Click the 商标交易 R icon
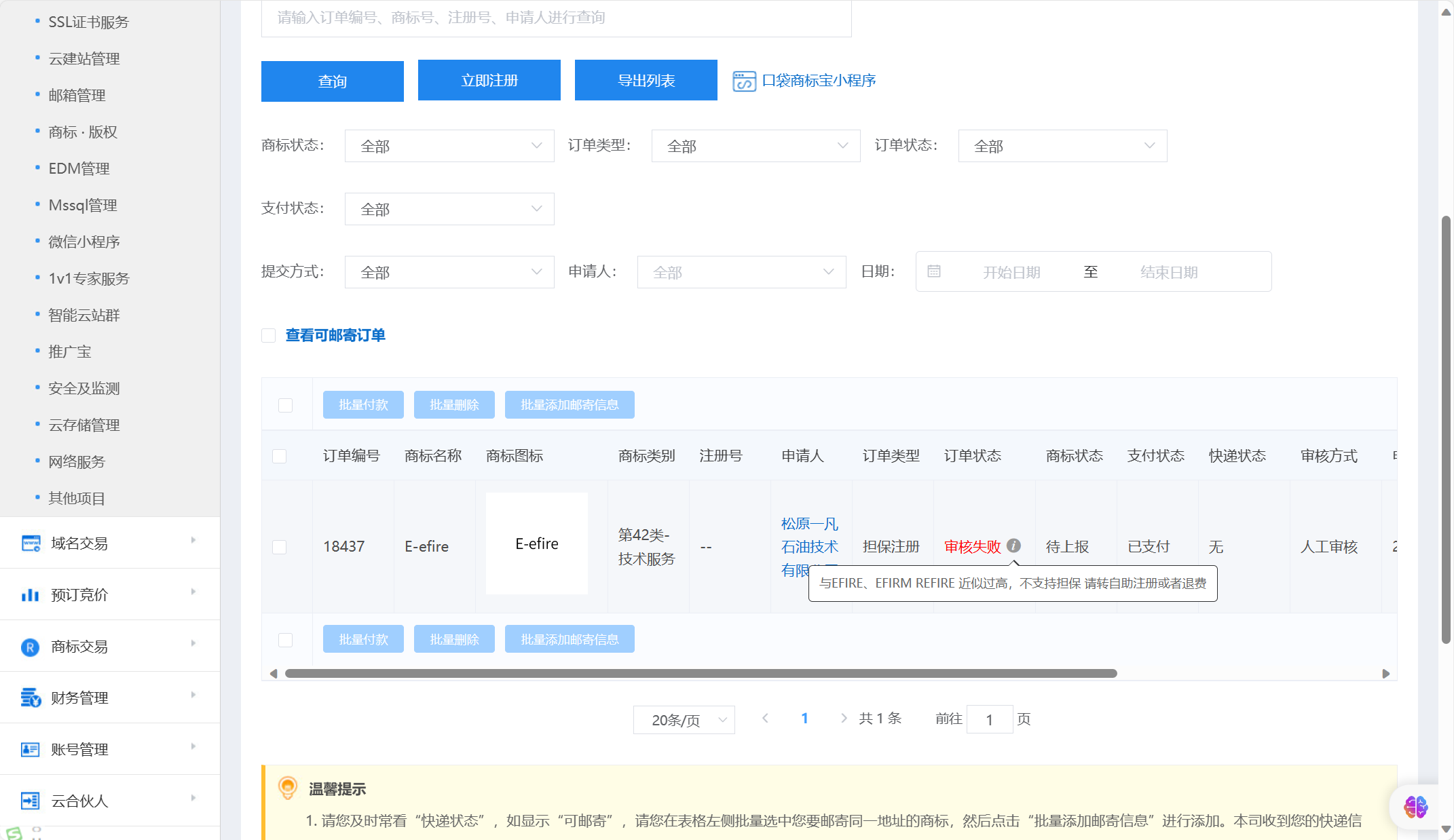 point(31,647)
